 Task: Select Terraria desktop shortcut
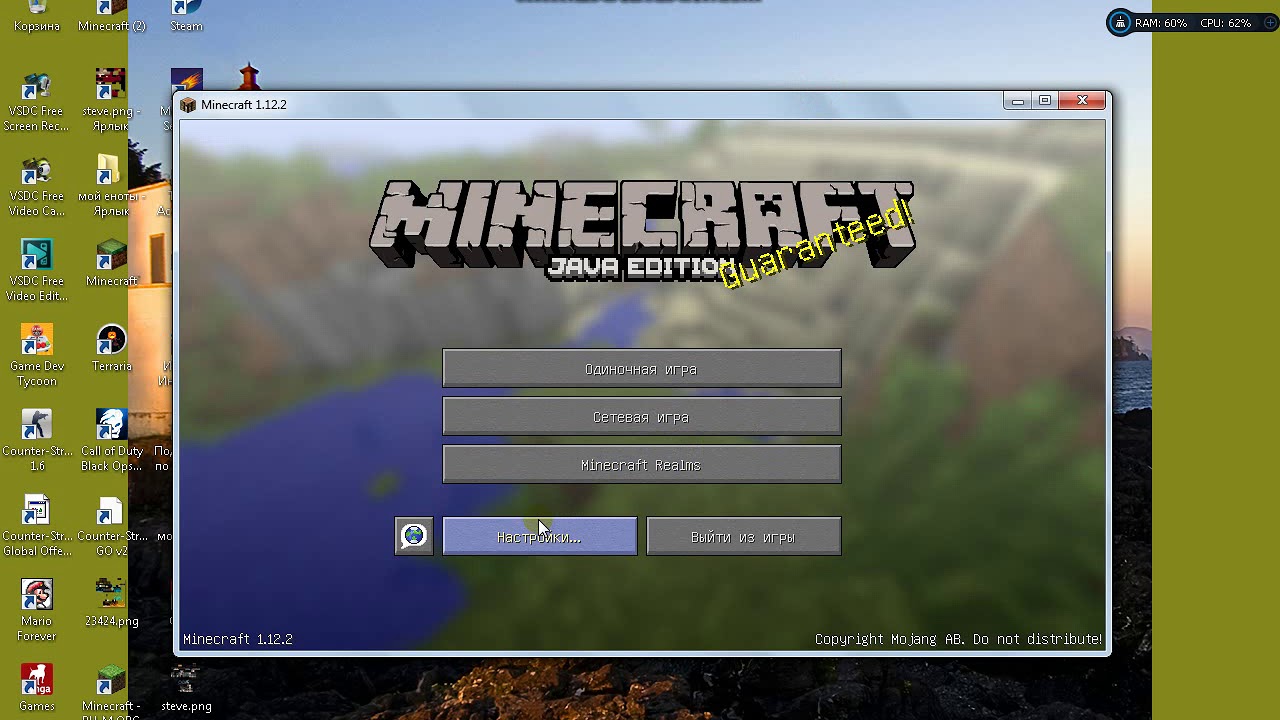(111, 348)
